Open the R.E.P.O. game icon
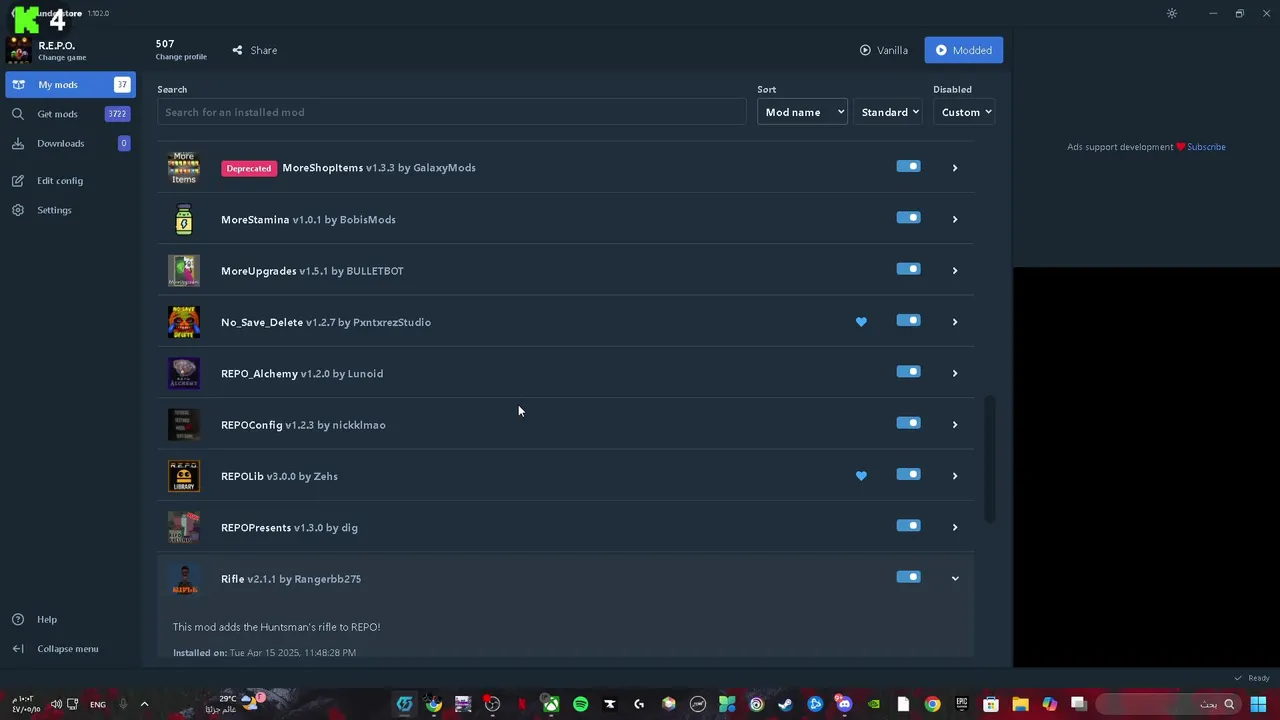This screenshot has height=720, width=1280. [18, 51]
